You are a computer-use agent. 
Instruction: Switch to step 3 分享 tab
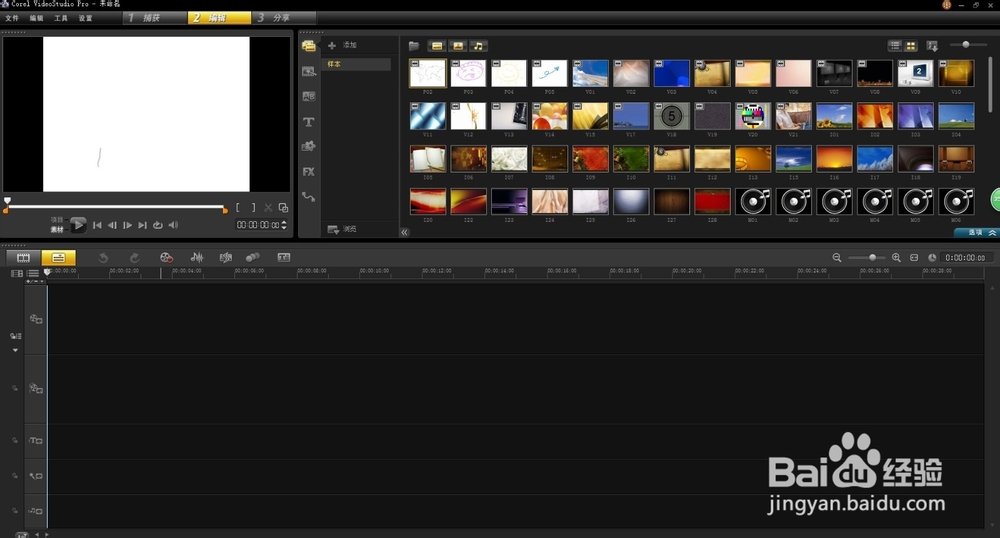coord(283,18)
